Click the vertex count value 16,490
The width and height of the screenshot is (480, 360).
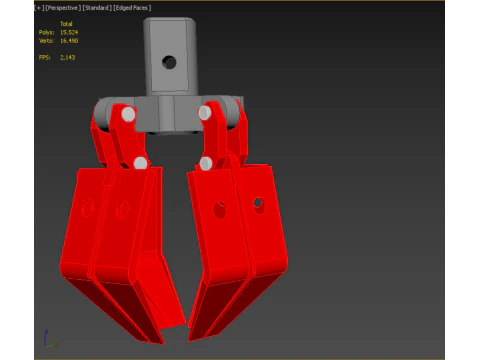[69, 41]
